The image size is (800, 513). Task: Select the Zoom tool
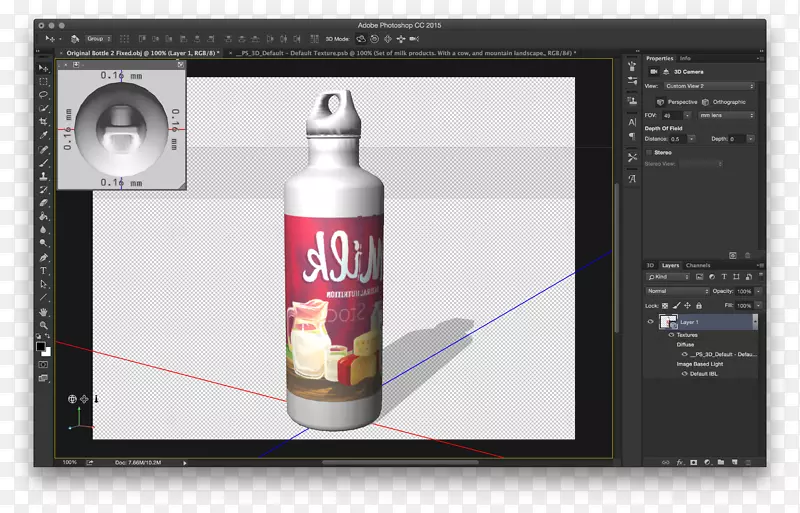coord(44,325)
